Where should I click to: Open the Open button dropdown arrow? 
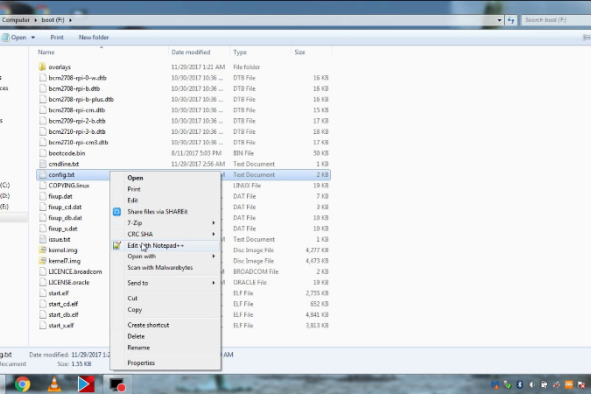point(33,37)
